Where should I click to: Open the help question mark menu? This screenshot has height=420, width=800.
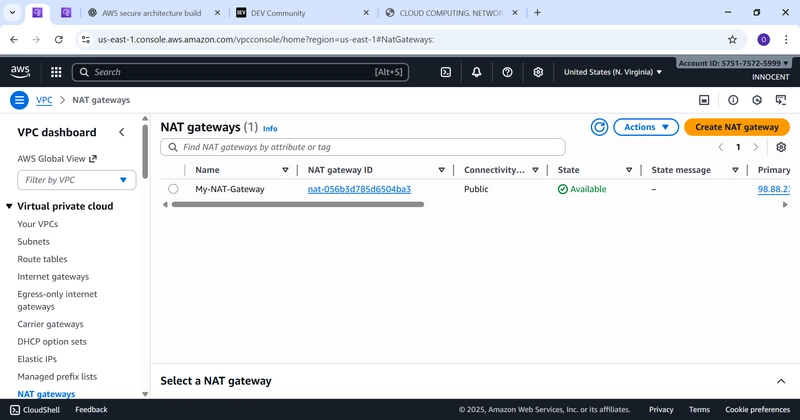coord(507,72)
